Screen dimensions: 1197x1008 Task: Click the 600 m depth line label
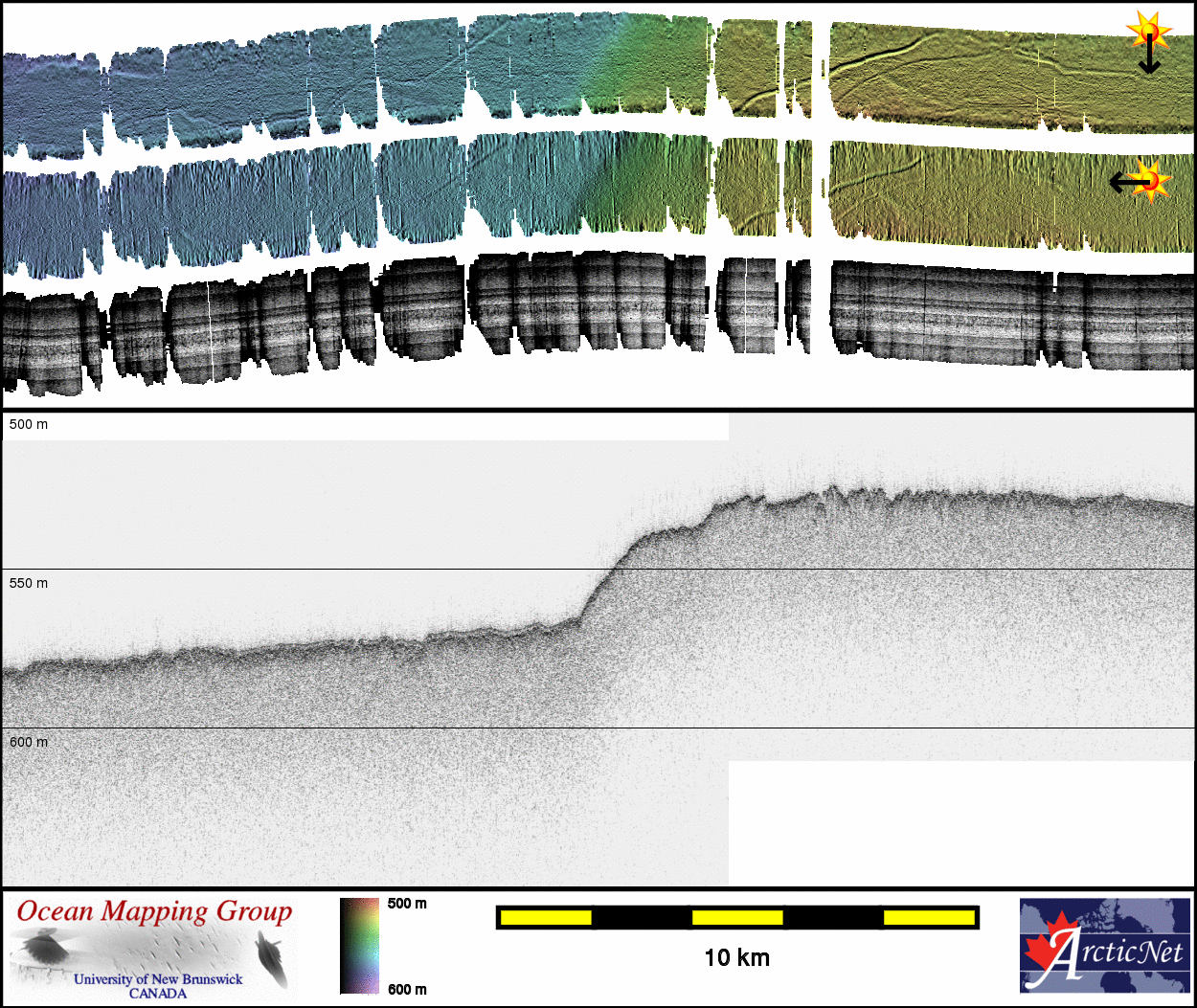(x=29, y=742)
